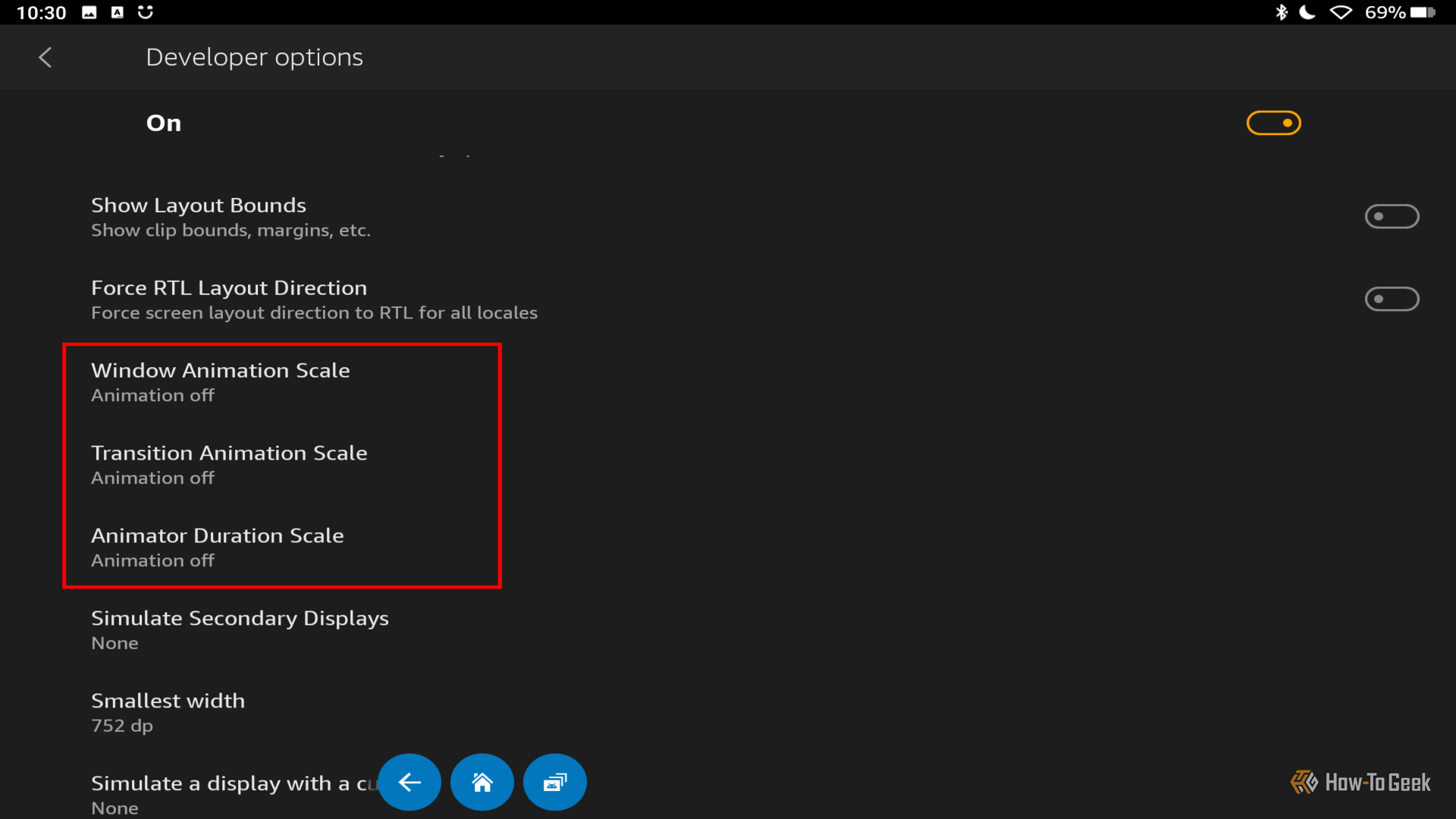
Task: Tap the blue home navigation button
Action: tap(482, 782)
